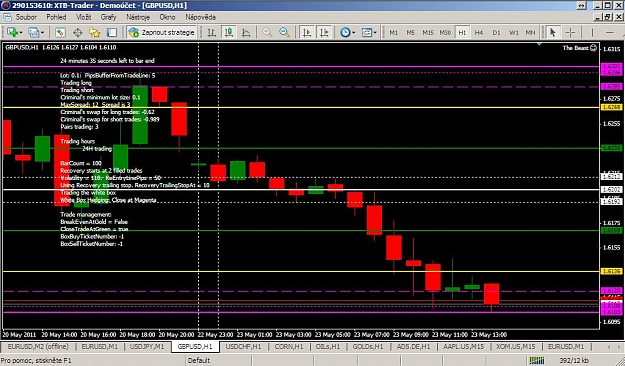Screen dimensions: 625x366
Task: Switch to GOLDs,H1 chart tab
Action: (x=368, y=346)
